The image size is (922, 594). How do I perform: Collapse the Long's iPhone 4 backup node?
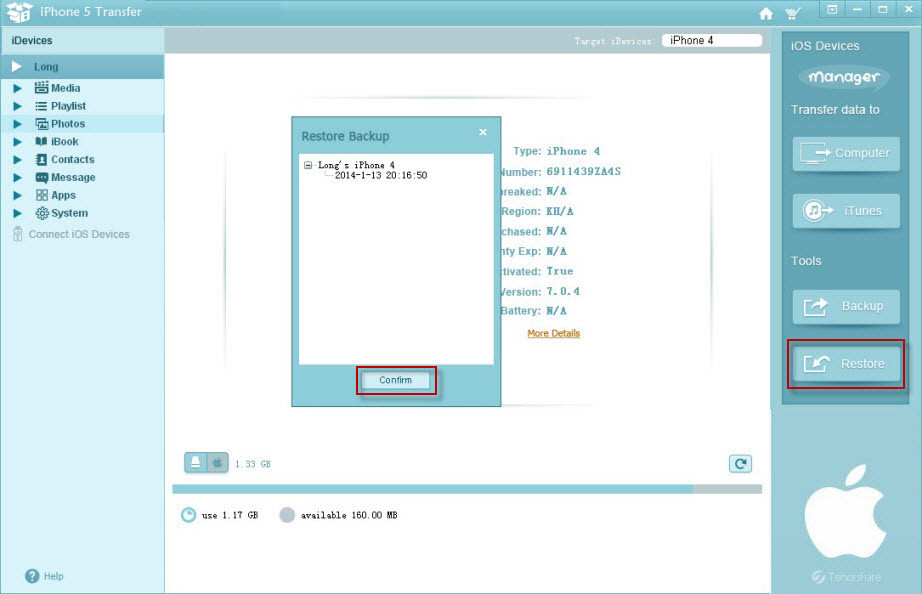308,165
